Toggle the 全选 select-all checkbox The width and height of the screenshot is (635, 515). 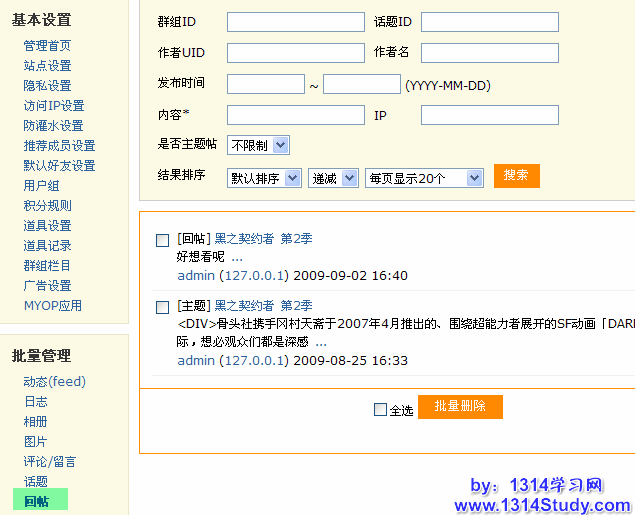(380, 409)
